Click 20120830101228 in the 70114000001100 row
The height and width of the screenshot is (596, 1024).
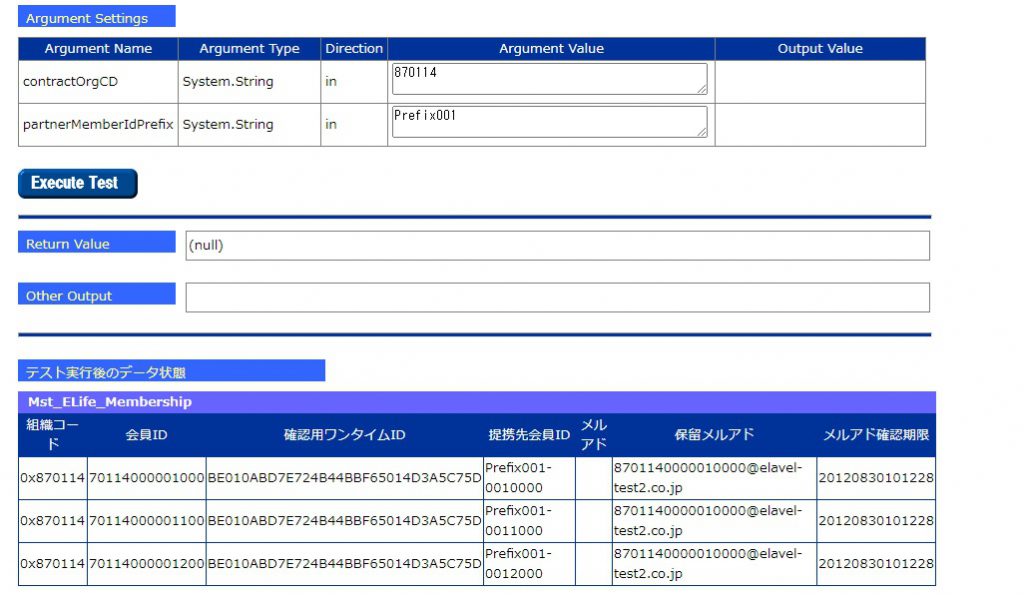(x=876, y=521)
